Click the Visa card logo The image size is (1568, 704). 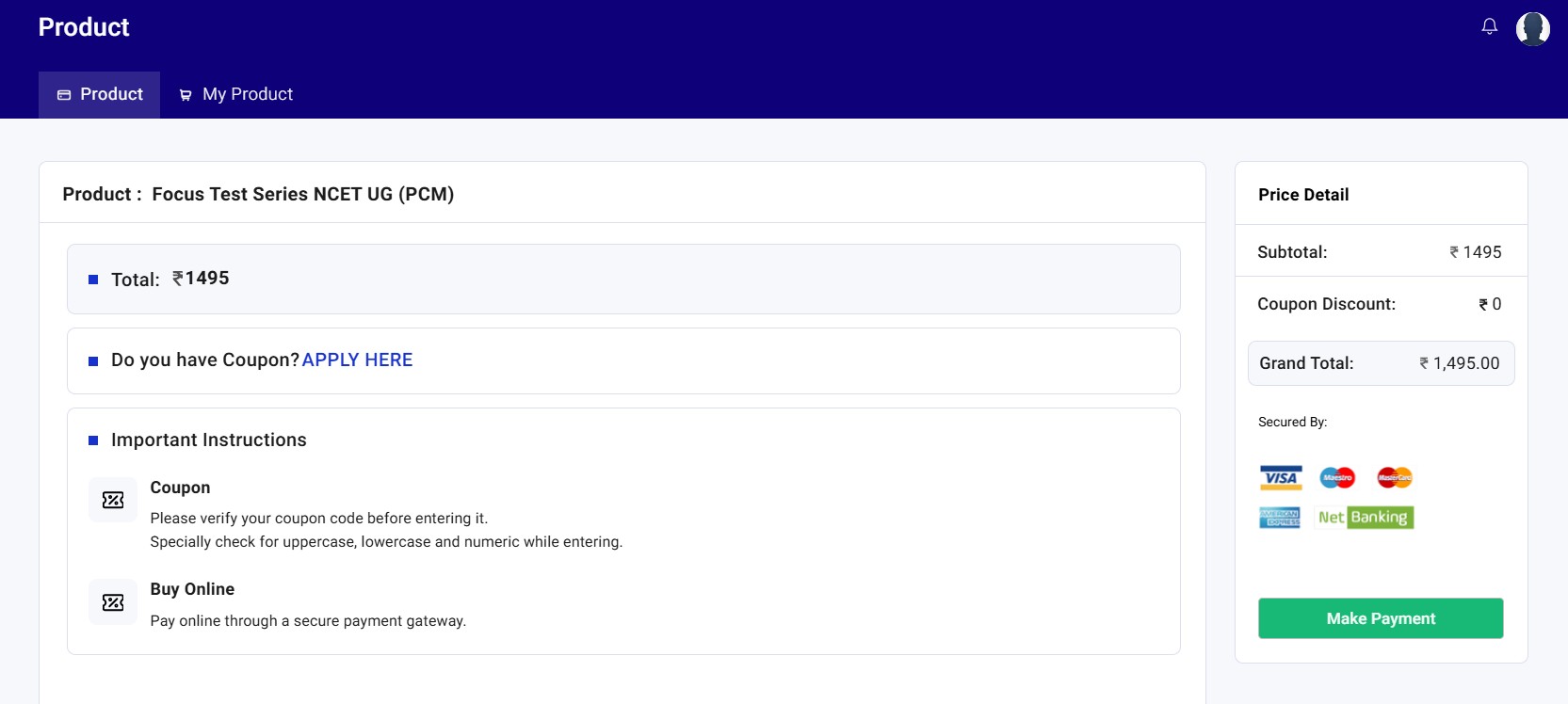1280,477
